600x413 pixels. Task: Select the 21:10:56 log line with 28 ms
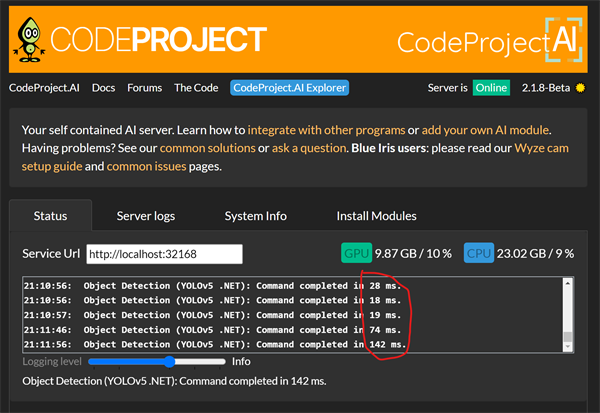[x=212, y=286]
